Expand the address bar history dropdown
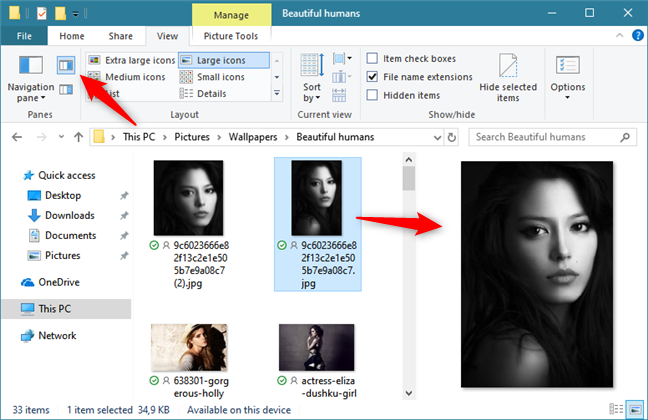 [437, 137]
